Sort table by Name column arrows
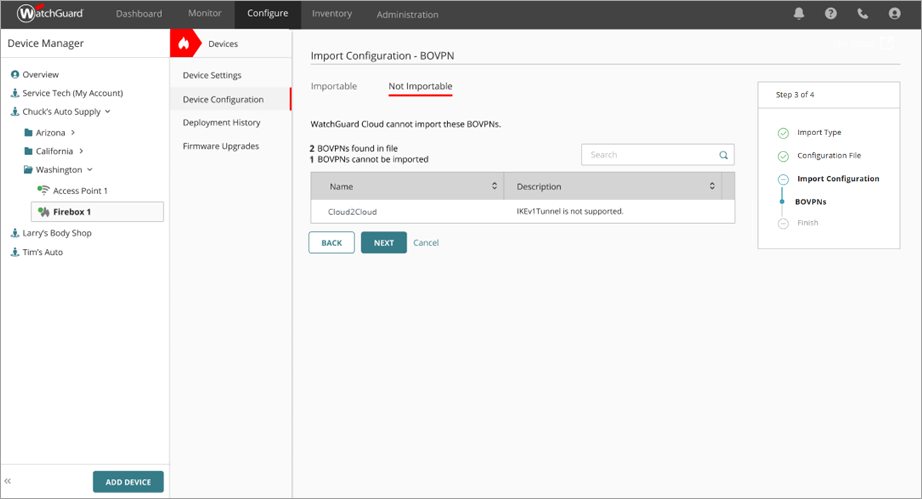 (495, 186)
